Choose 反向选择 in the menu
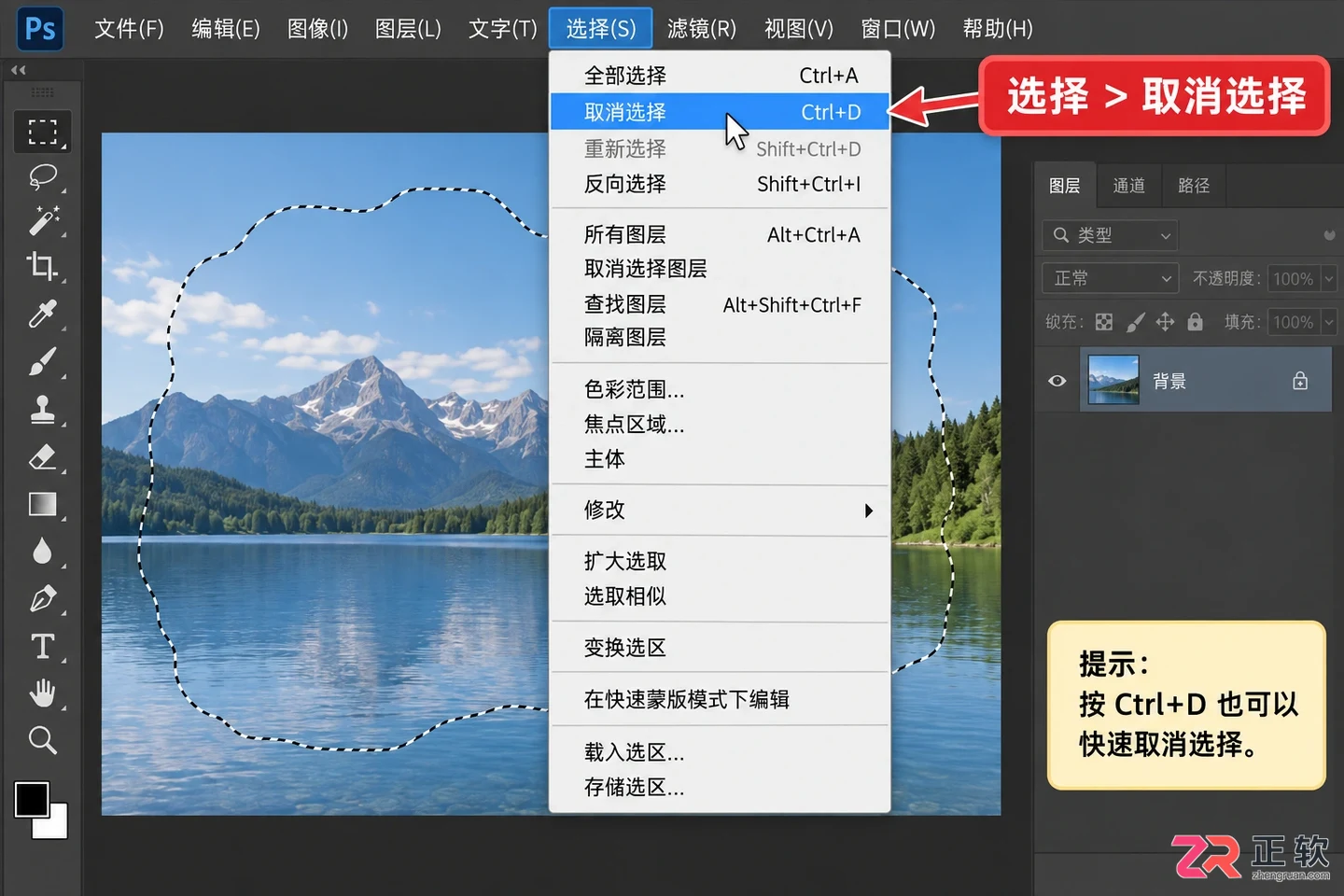This screenshot has height=896, width=1344. (x=720, y=184)
